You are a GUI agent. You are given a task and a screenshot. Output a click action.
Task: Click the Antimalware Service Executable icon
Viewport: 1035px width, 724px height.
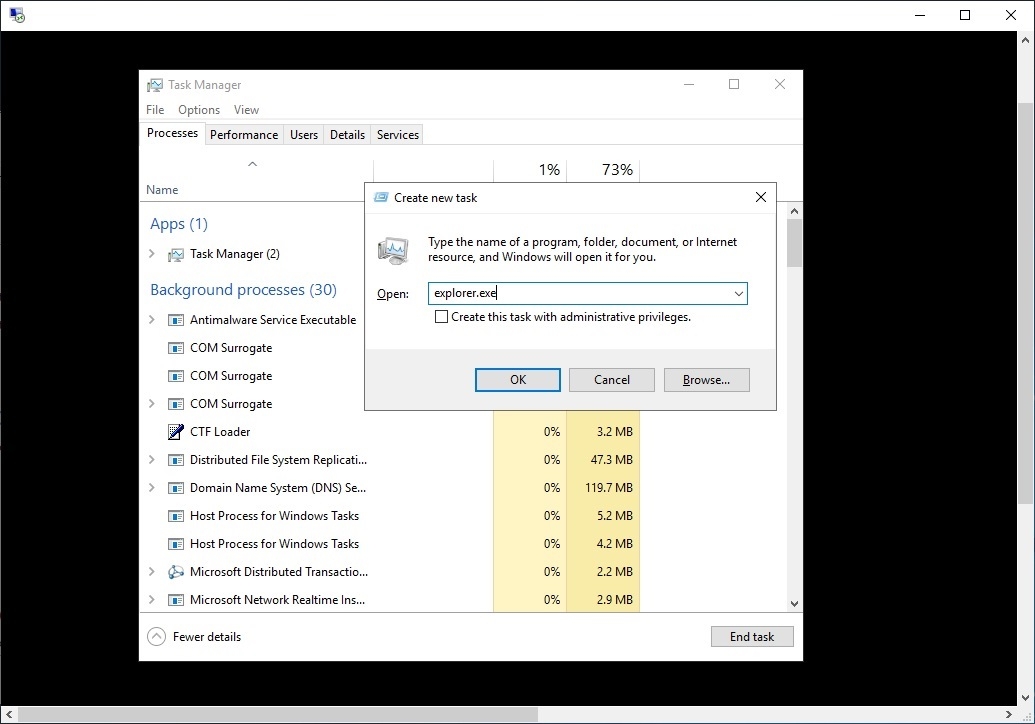pyautogui.click(x=176, y=320)
